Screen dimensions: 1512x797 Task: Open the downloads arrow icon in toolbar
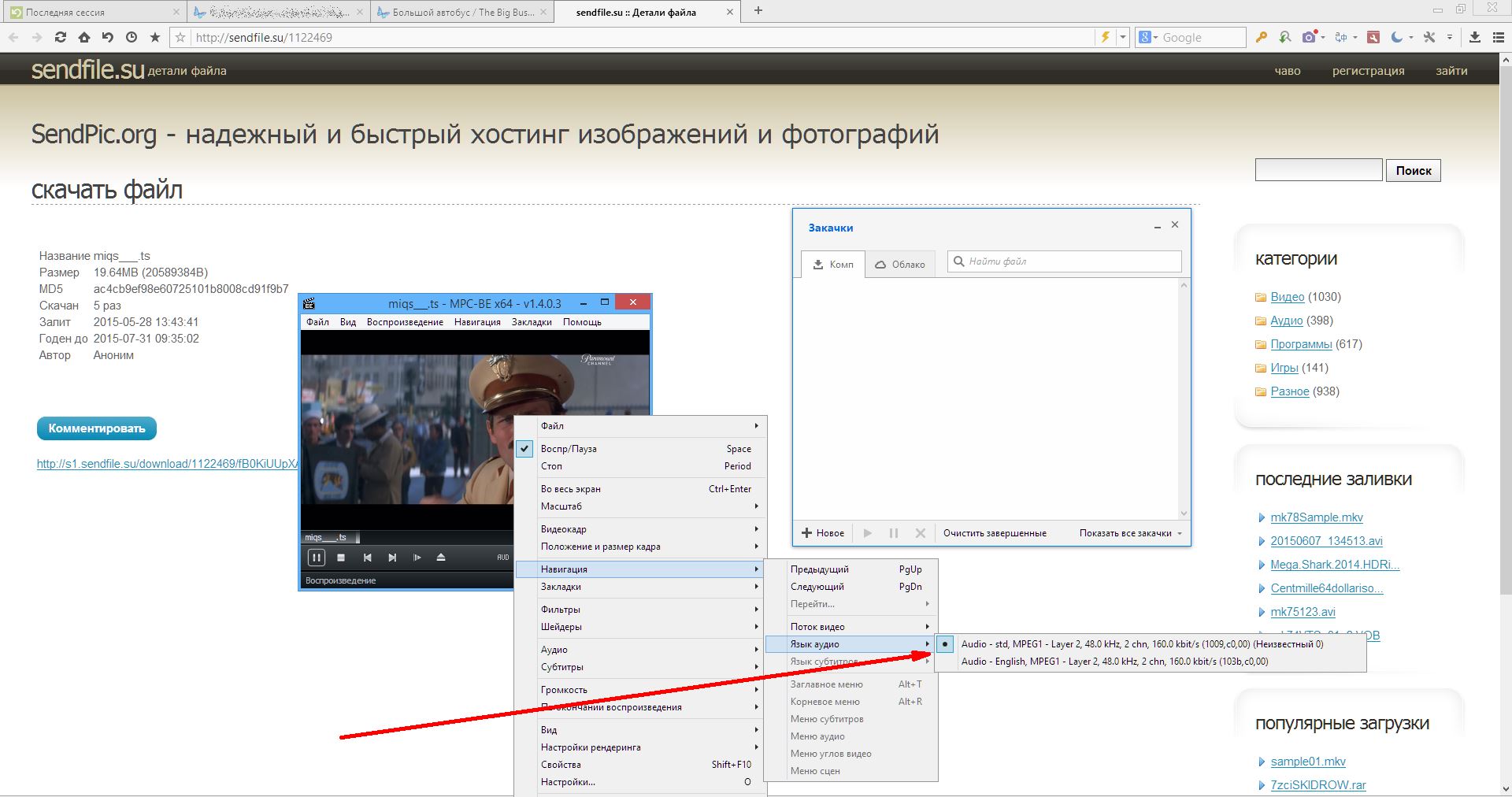pyautogui.click(x=1475, y=37)
